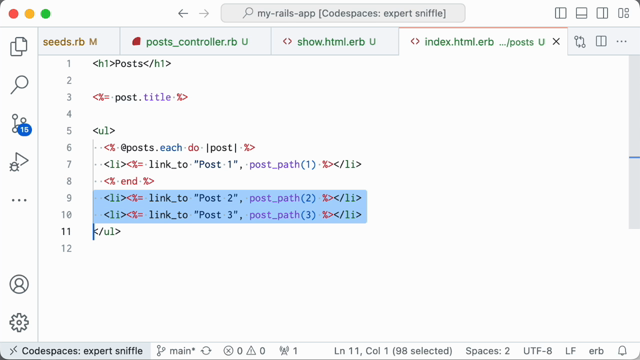Toggle the bottom panel layout icon
The height and width of the screenshot is (360, 640).
coord(581,13)
